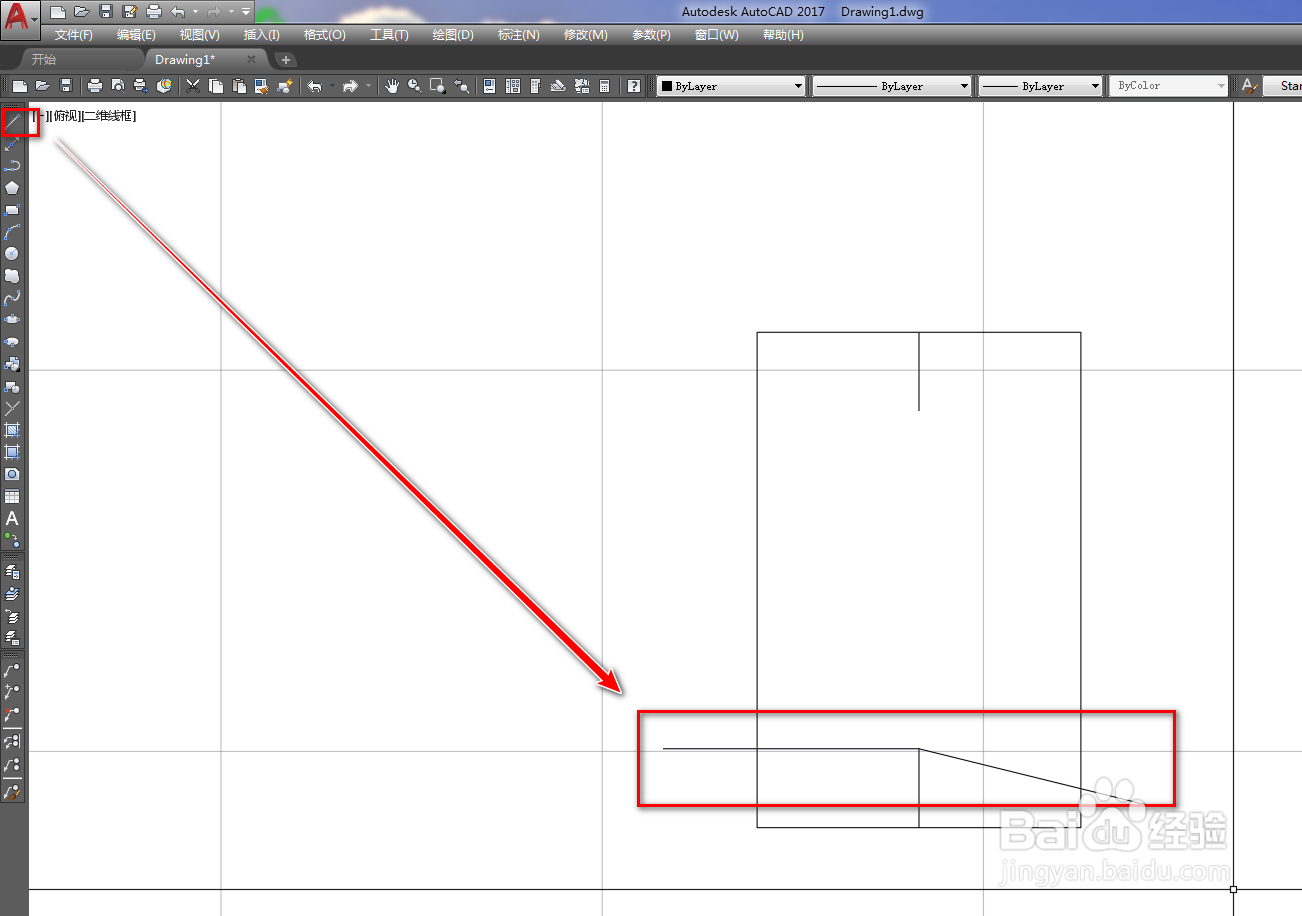Click the Plot Preview icon

118,86
